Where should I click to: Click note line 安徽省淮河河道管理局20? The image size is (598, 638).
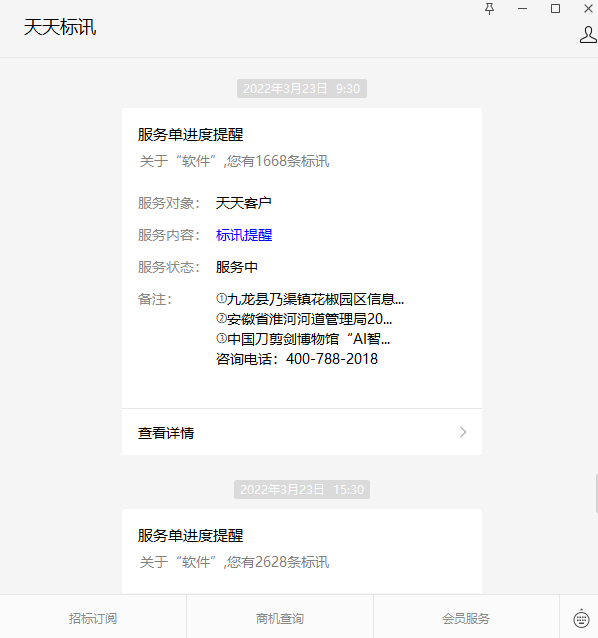coord(304,319)
